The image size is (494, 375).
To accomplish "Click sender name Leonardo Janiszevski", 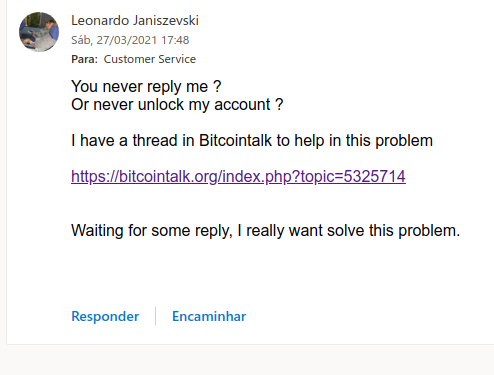I will (x=135, y=21).
